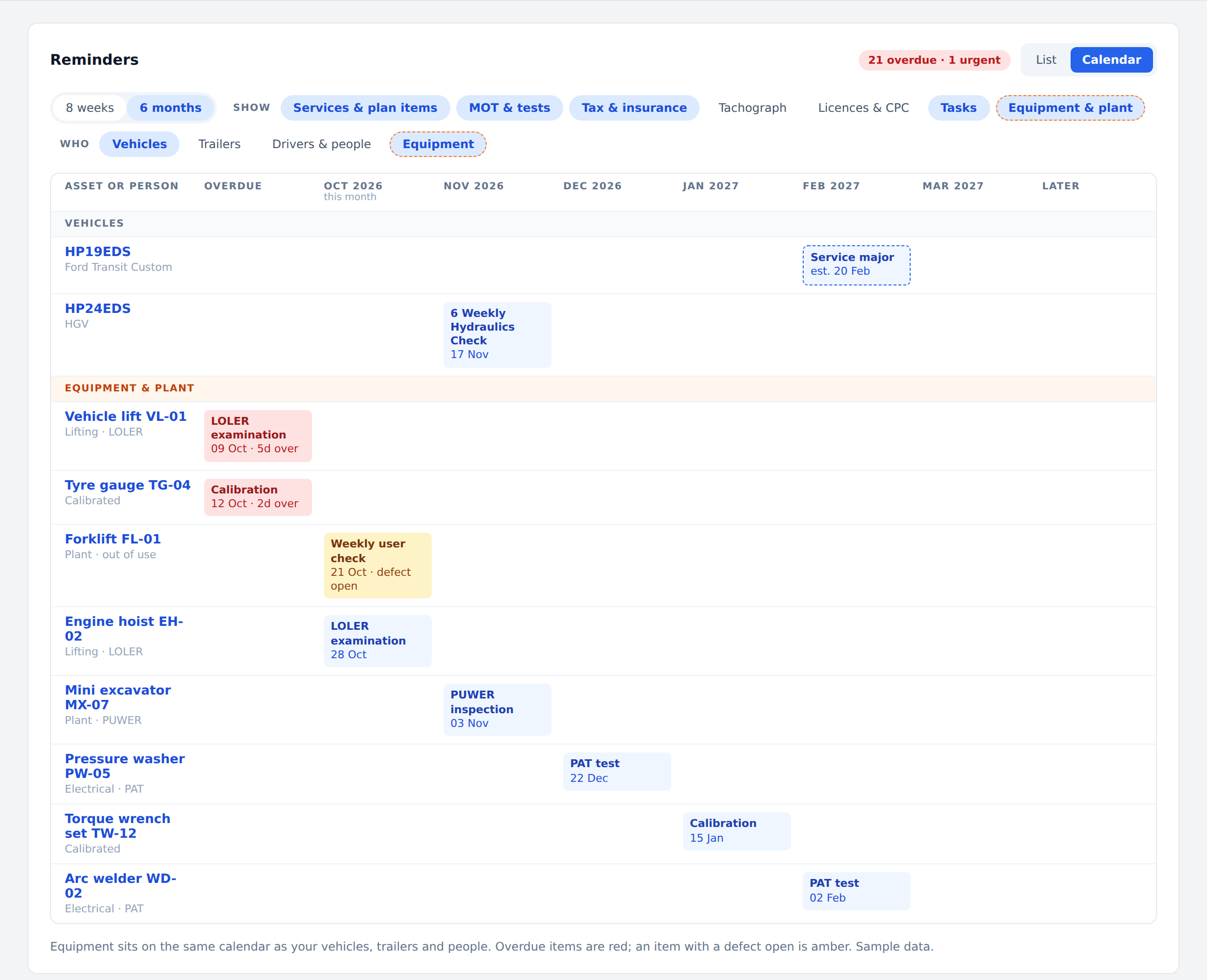Open vehicle HP19EDS
This screenshot has width=1207, height=980.
click(x=98, y=252)
